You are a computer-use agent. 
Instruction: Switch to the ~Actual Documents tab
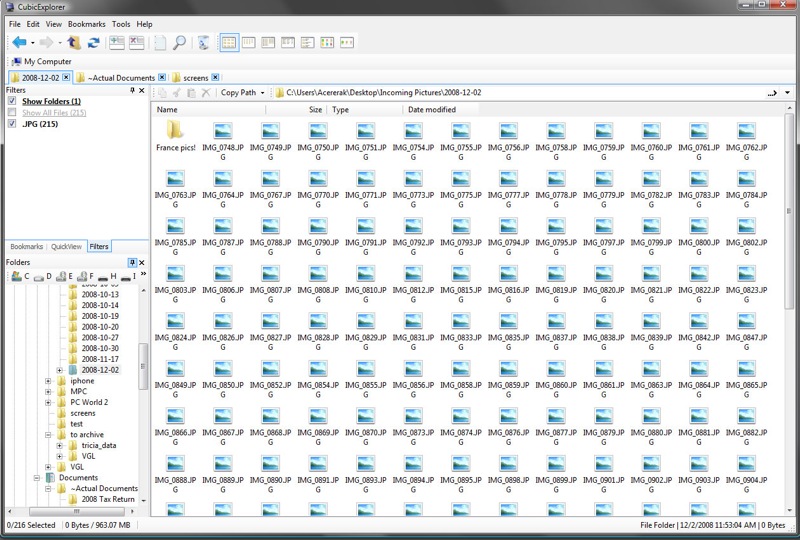click(x=120, y=77)
